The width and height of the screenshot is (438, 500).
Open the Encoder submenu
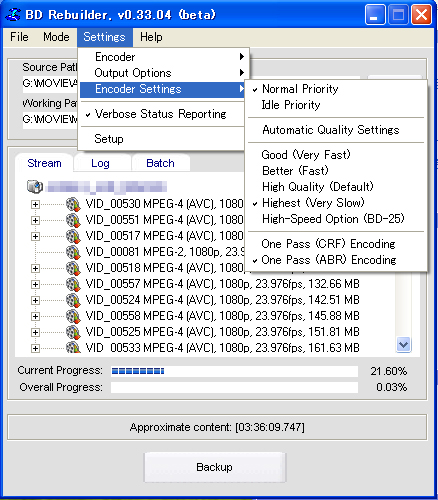tap(162, 57)
